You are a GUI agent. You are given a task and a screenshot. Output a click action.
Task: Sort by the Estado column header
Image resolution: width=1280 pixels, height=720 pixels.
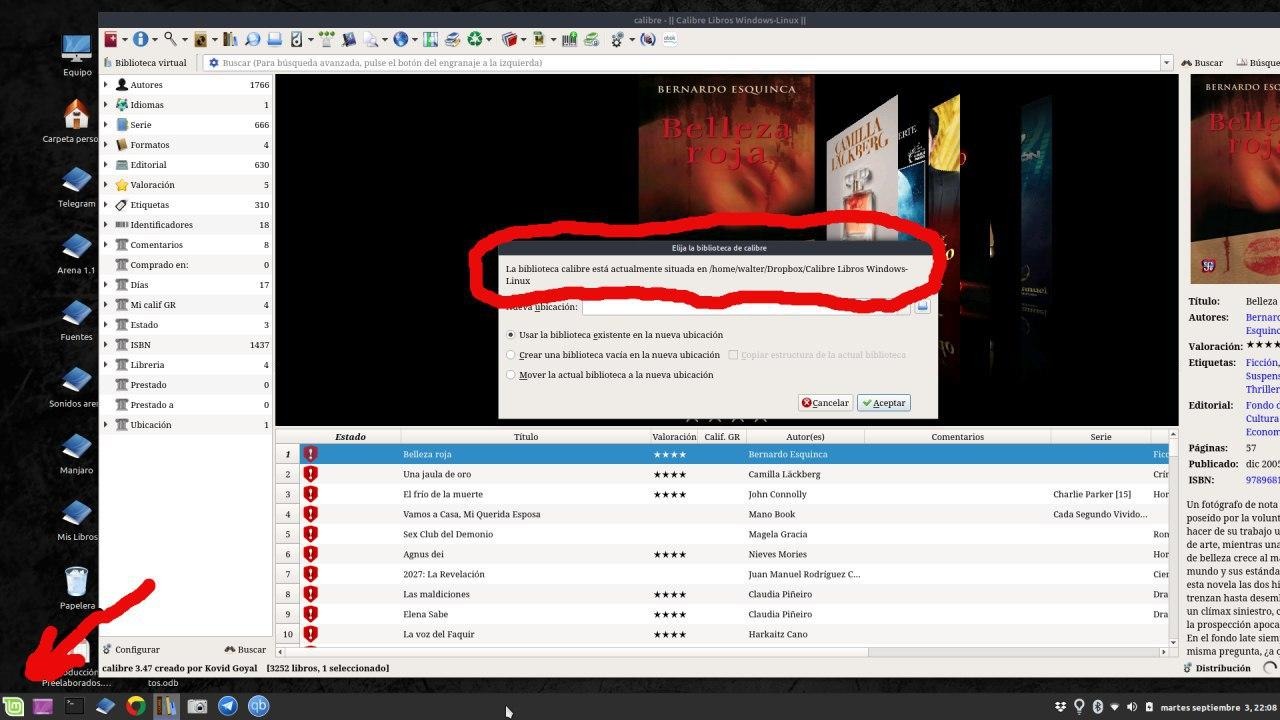tap(350, 437)
